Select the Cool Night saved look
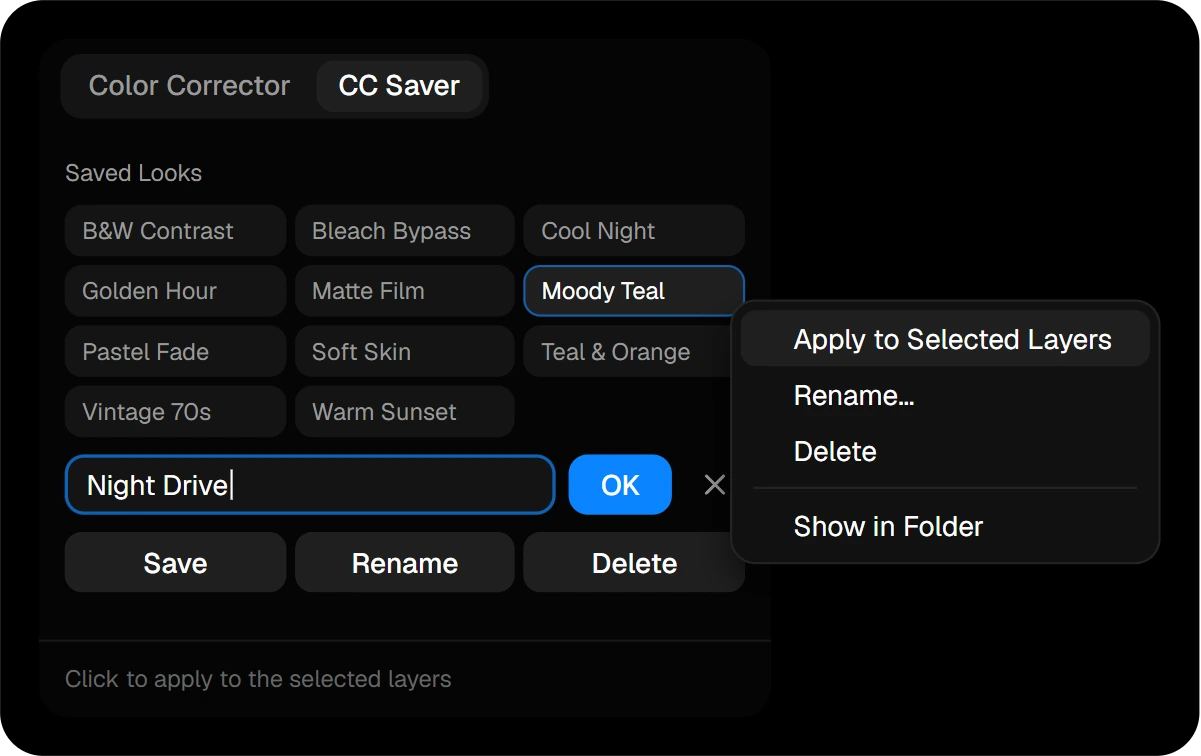 coord(634,231)
